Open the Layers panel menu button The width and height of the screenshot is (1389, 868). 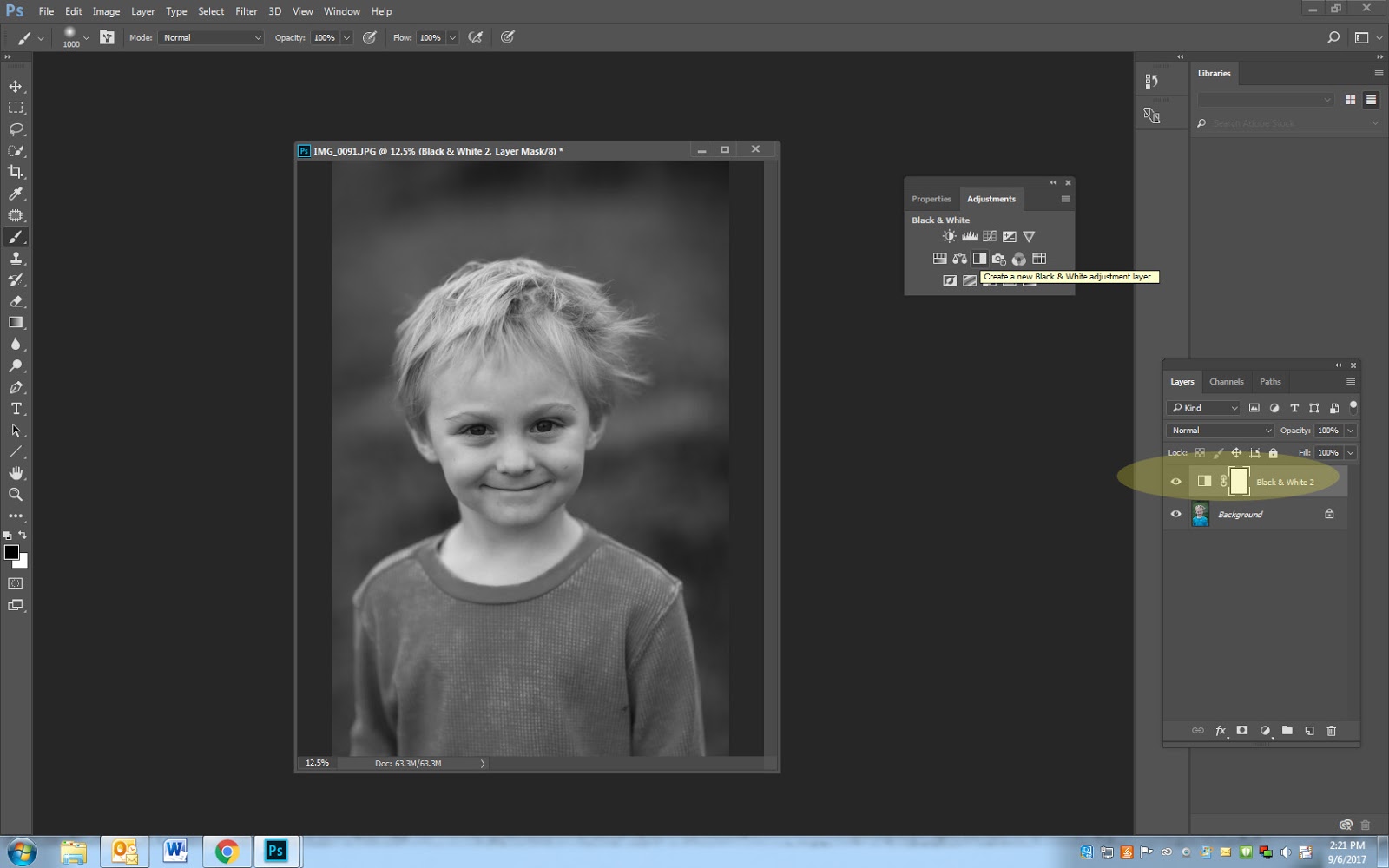tap(1351, 382)
